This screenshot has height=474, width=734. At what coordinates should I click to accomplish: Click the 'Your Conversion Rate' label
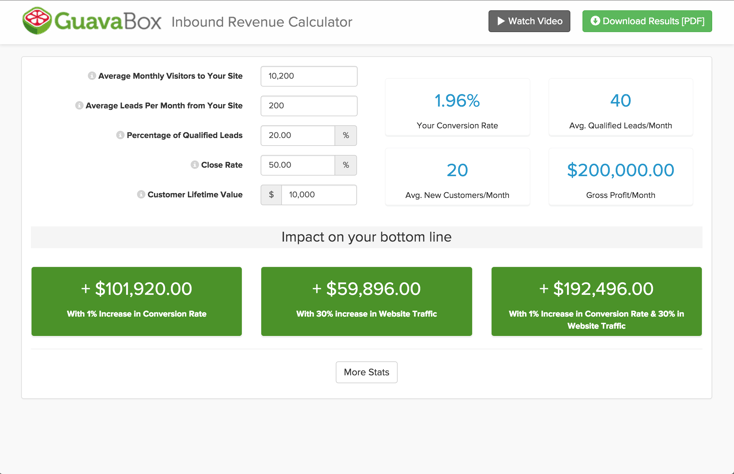[x=457, y=125]
